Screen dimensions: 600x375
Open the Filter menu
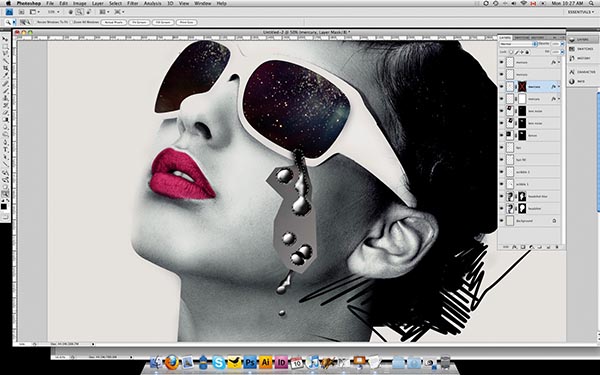(x=132, y=3)
